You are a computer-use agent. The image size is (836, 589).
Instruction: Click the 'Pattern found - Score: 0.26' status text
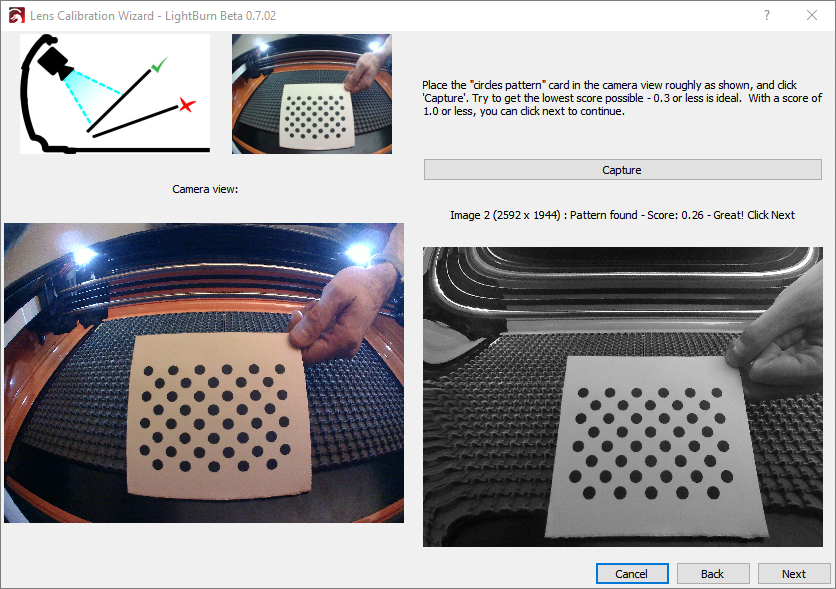coord(637,215)
